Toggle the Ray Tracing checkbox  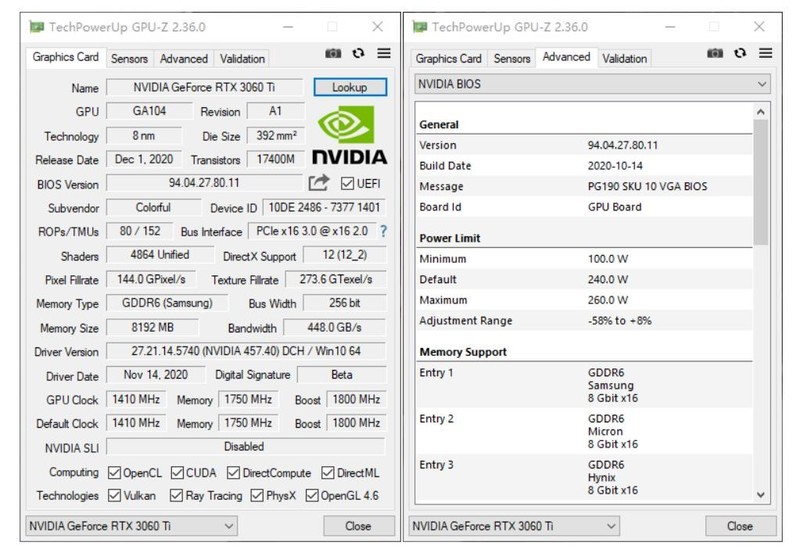click(x=176, y=495)
